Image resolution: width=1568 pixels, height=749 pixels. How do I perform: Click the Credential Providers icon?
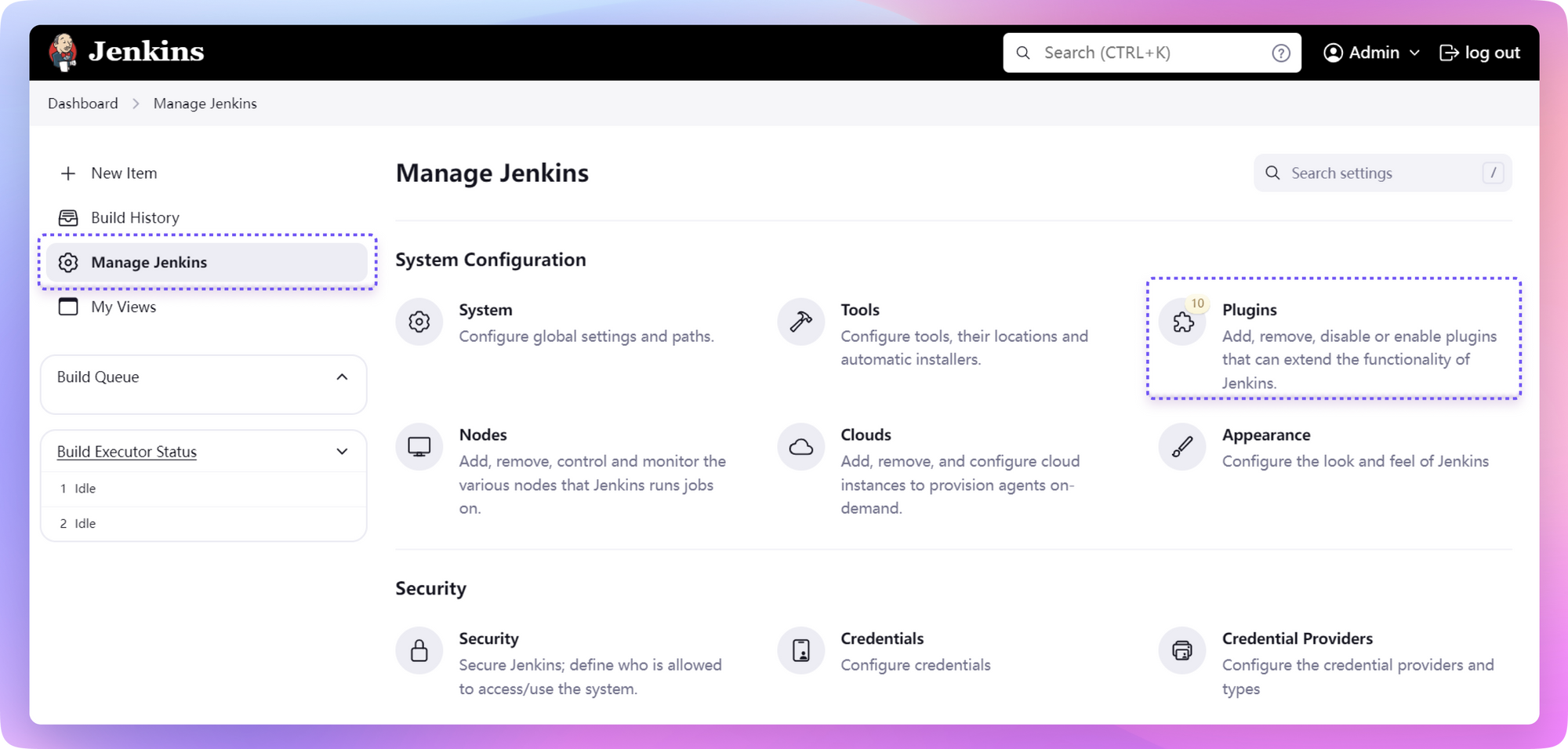1182,650
